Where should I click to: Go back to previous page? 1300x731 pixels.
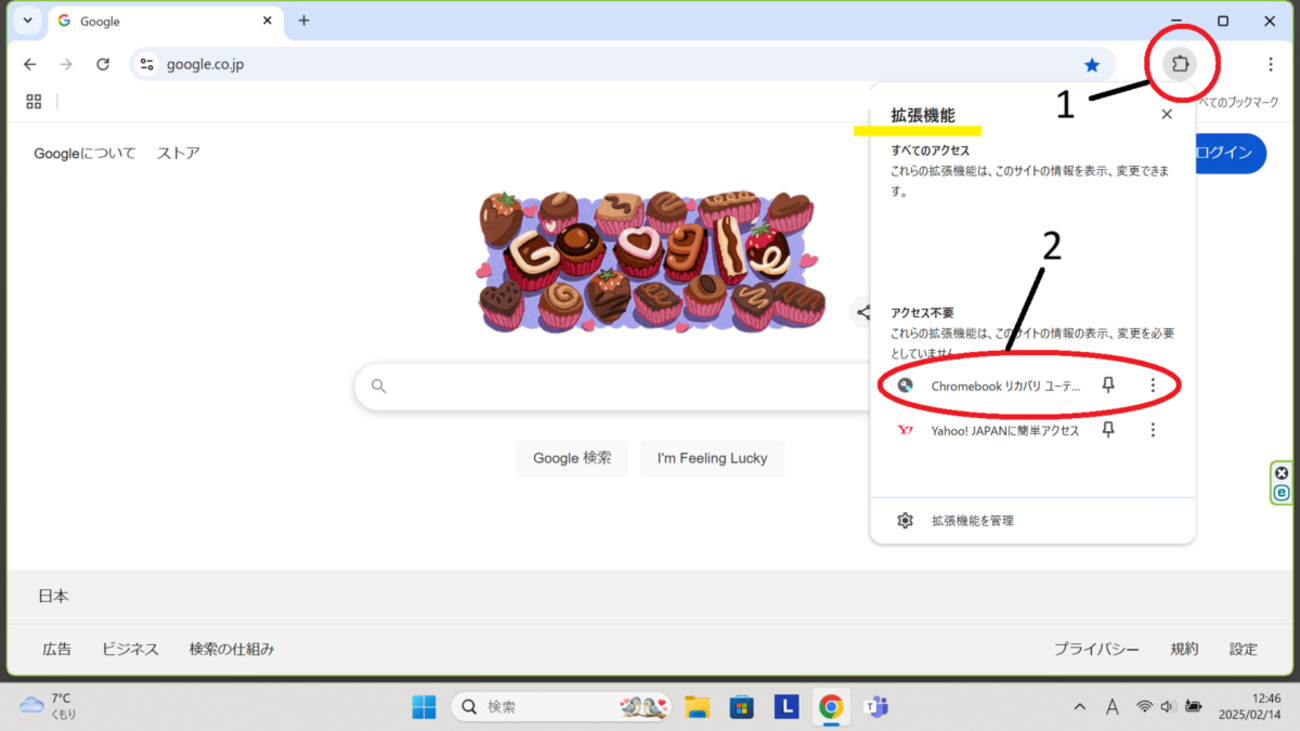coord(30,64)
